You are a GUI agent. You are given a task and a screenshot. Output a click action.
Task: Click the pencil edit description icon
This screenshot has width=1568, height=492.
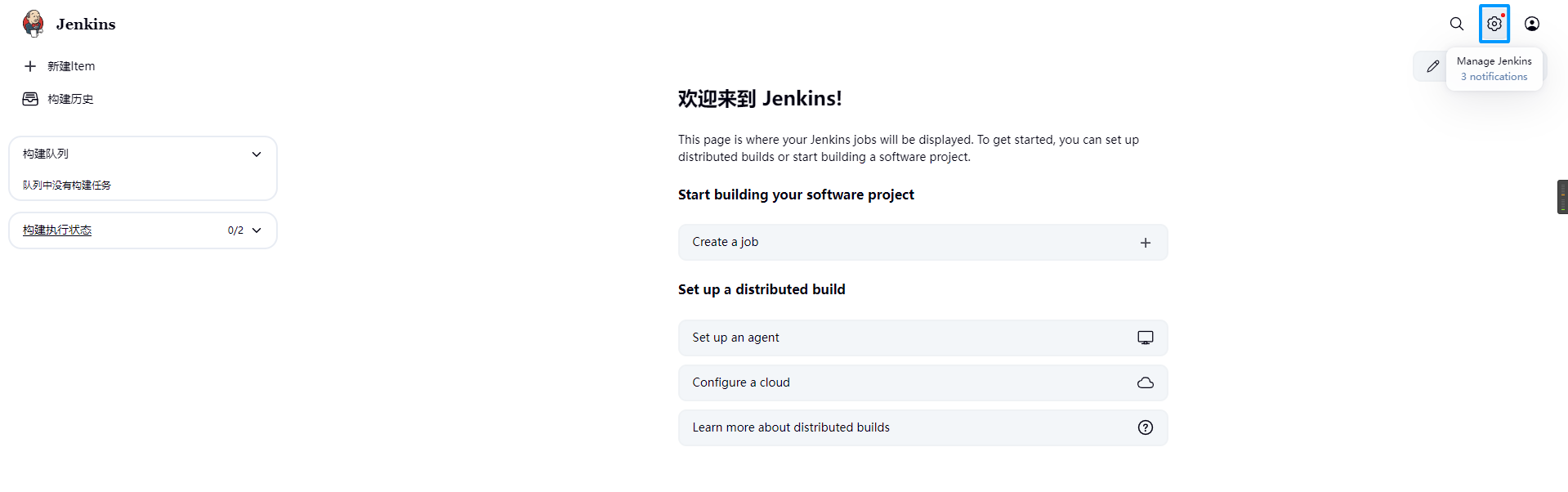tap(1433, 66)
